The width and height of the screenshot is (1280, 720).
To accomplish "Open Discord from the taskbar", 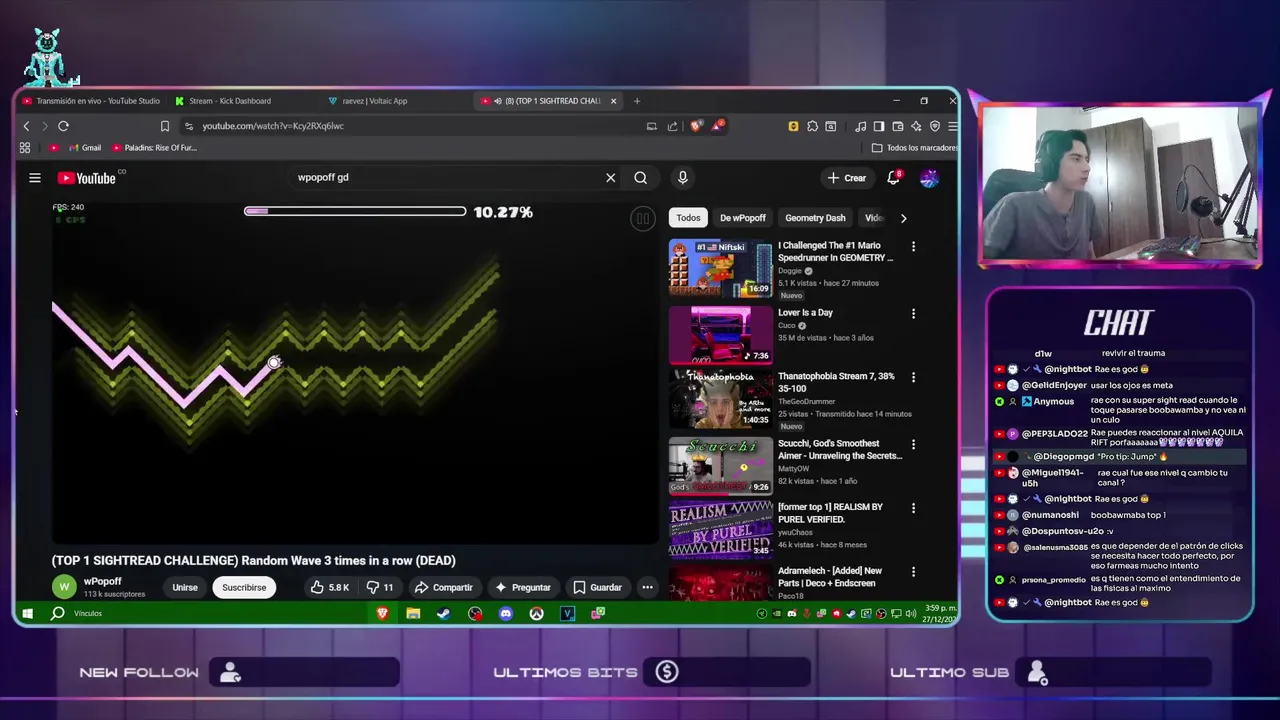I will (x=506, y=613).
